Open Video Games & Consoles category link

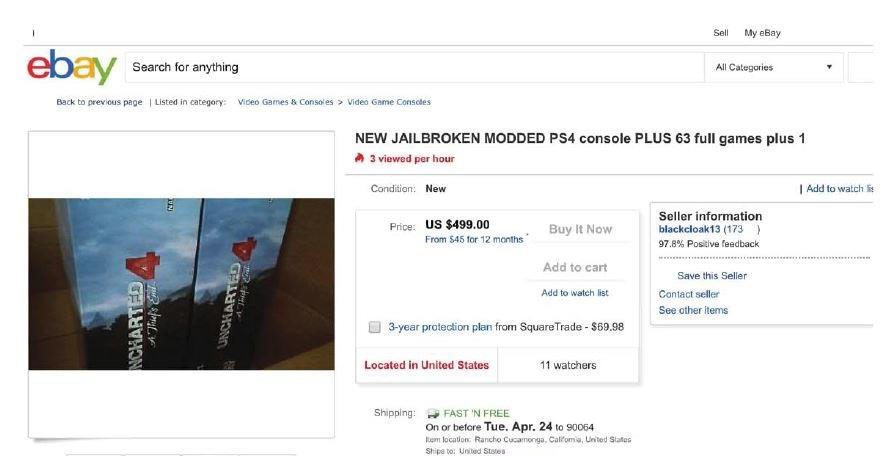click(x=285, y=102)
